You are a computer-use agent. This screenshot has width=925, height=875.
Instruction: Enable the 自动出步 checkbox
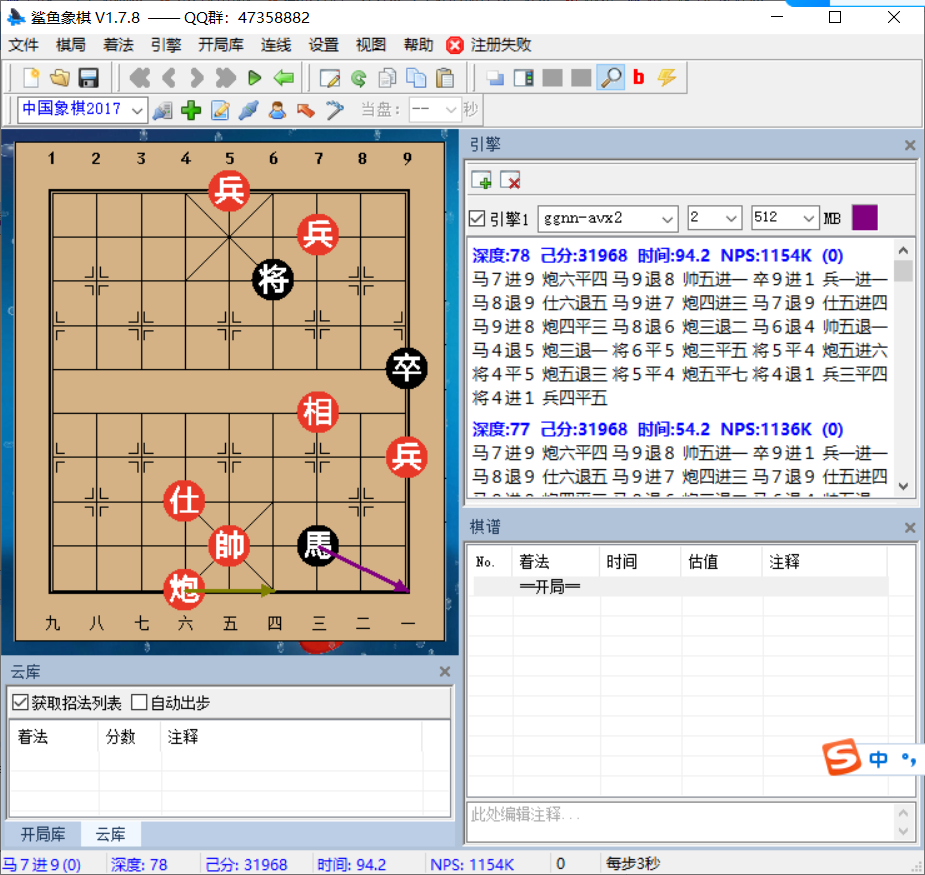[139, 703]
